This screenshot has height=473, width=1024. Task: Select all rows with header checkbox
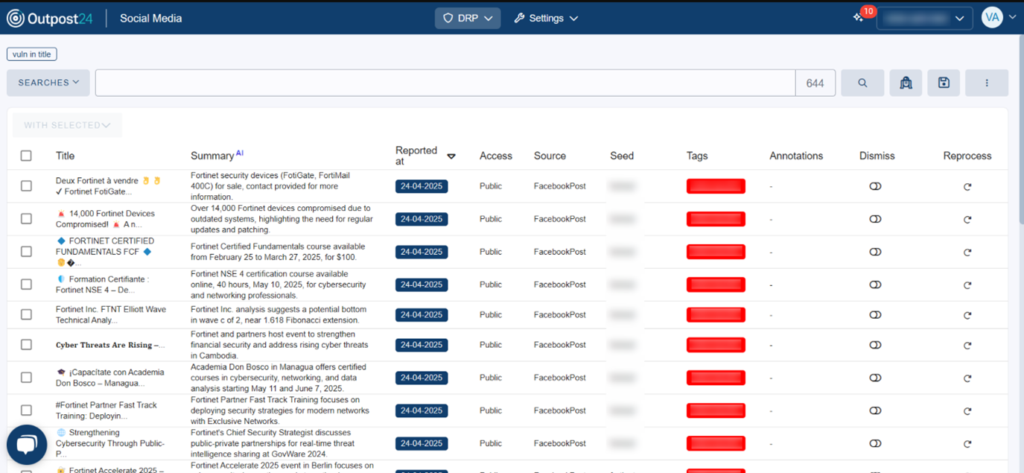(x=26, y=156)
